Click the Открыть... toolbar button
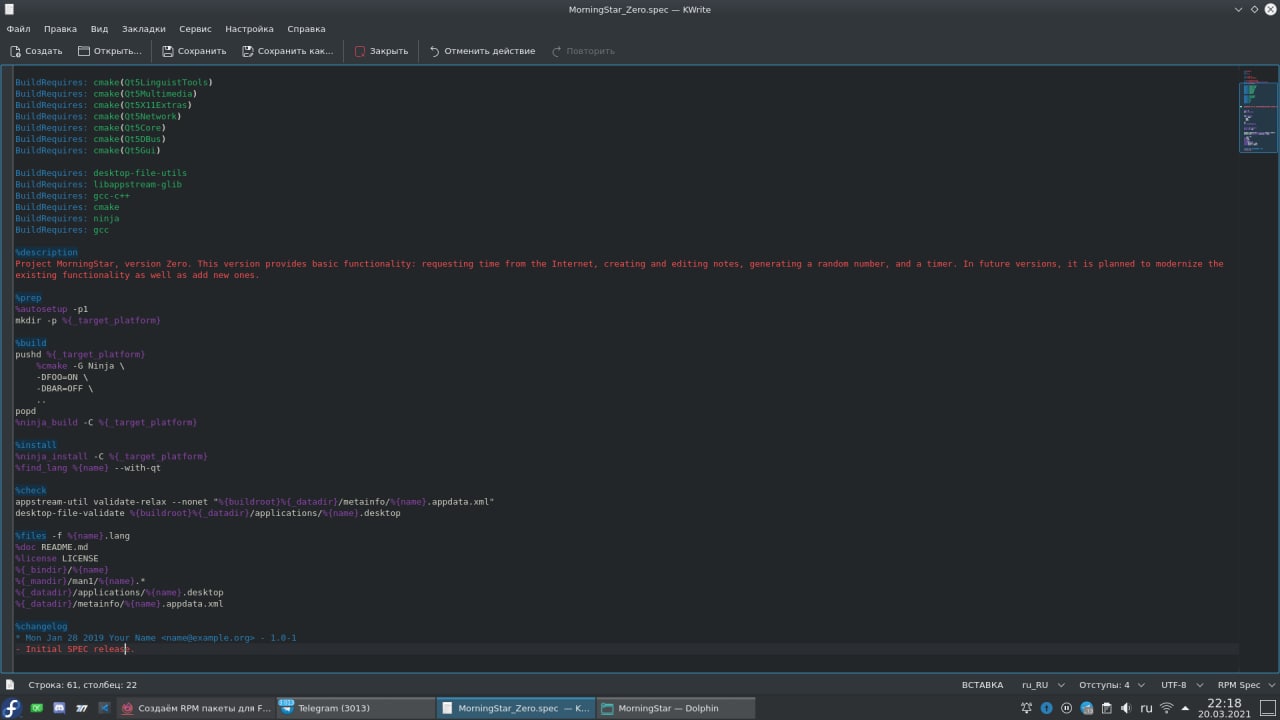The image size is (1280, 720). (x=110, y=51)
